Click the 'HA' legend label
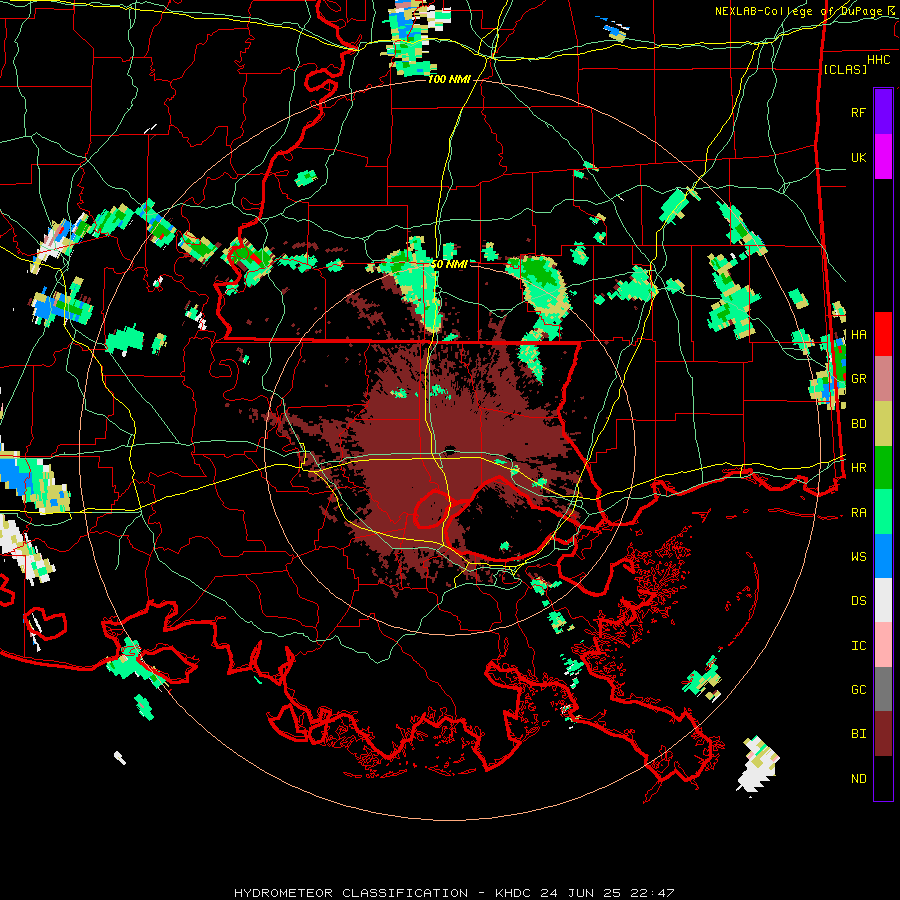 [x=858, y=334]
